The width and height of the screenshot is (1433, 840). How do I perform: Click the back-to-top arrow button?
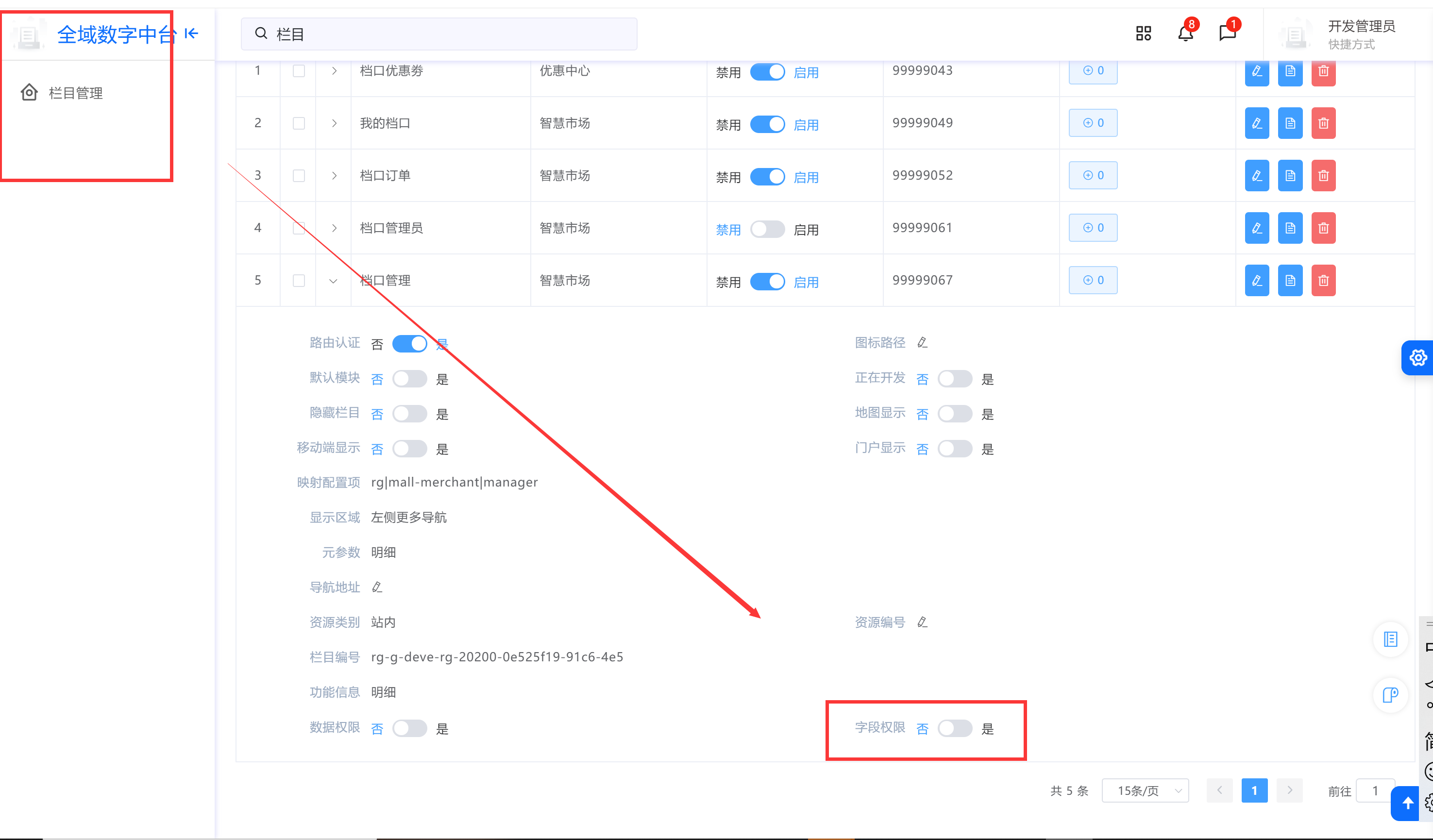tap(1407, 803)
